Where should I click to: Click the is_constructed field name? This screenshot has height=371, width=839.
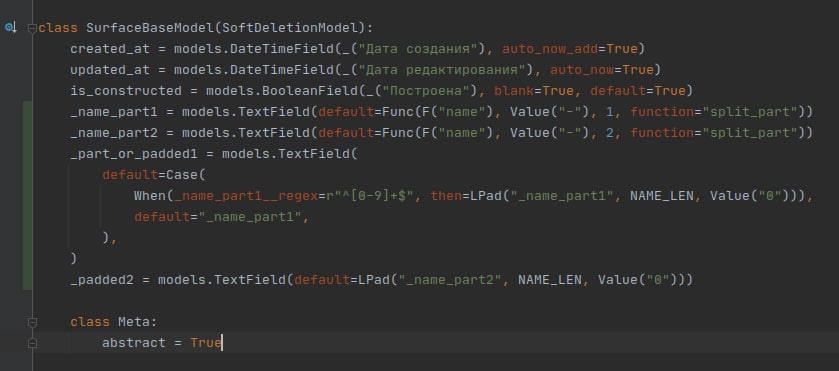tap(126, 91)
